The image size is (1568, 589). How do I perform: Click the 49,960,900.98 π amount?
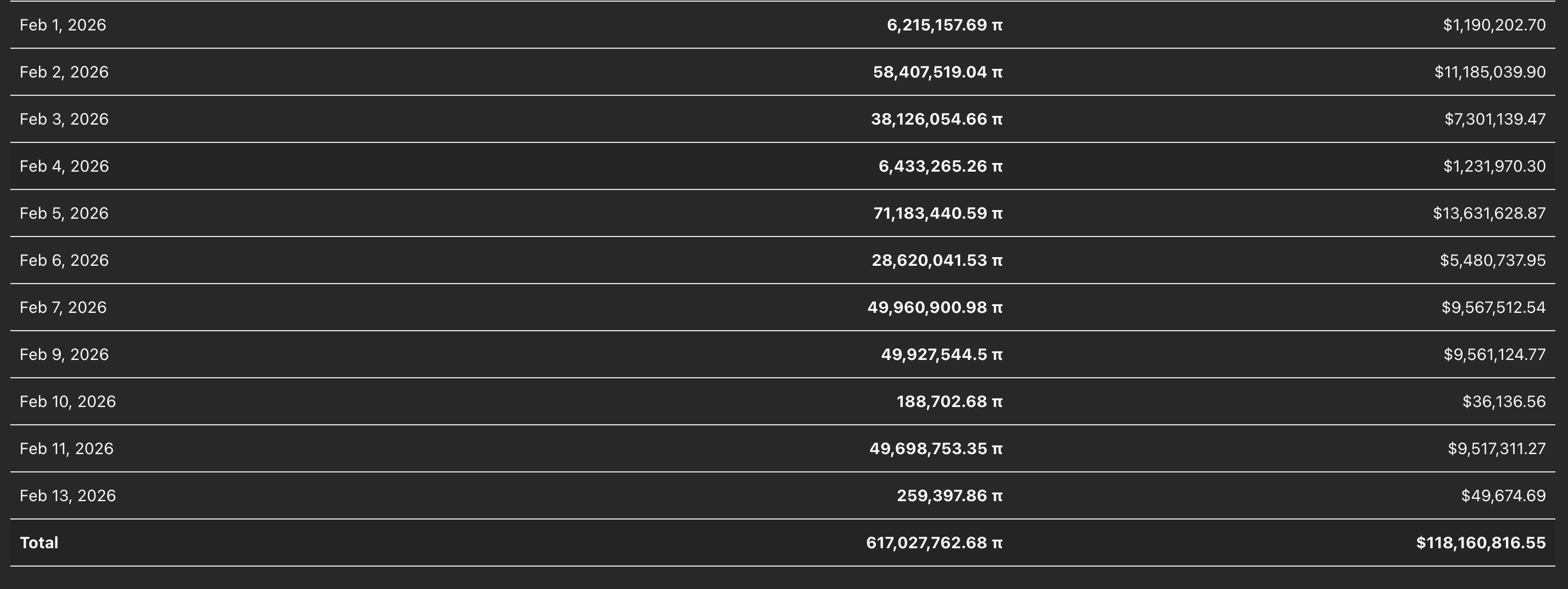pyautogui.click(x=934, y=307)
